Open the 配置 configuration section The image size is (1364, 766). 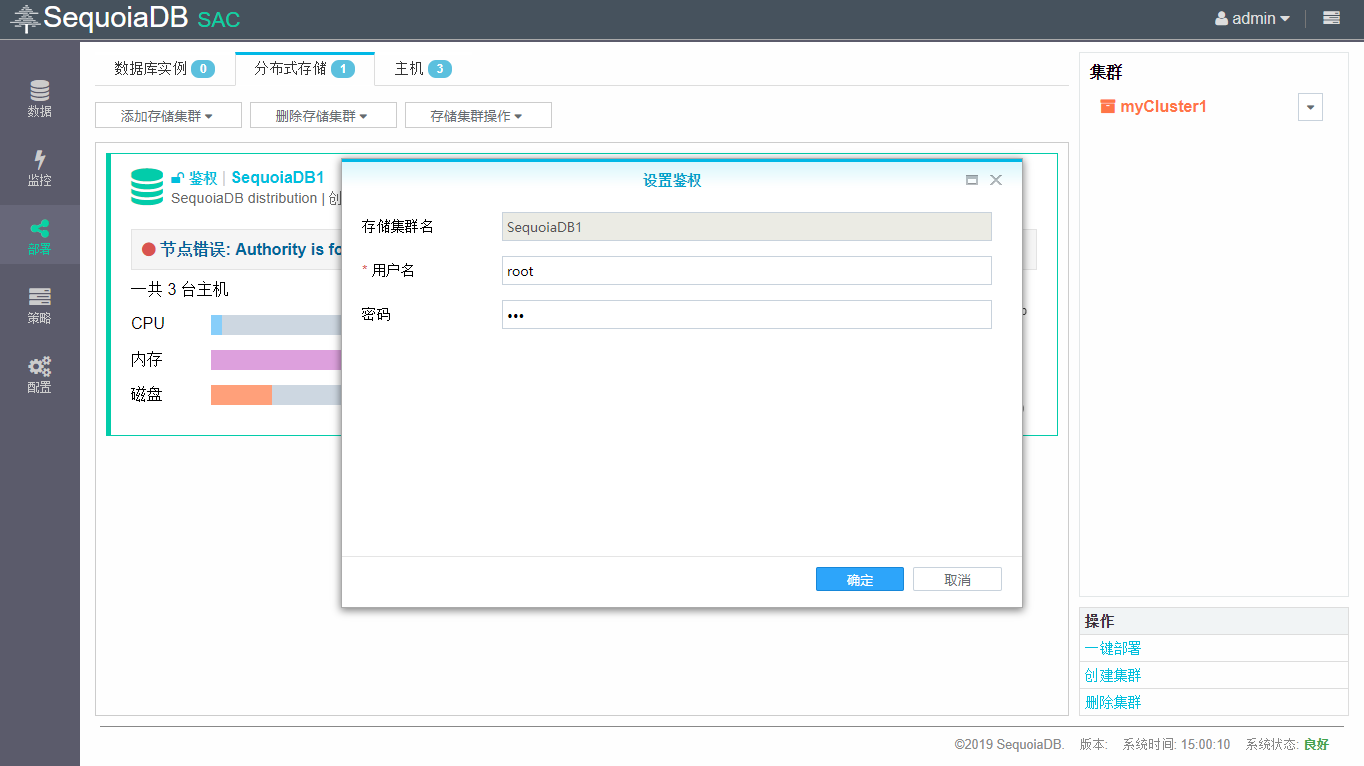coord(39,375)
